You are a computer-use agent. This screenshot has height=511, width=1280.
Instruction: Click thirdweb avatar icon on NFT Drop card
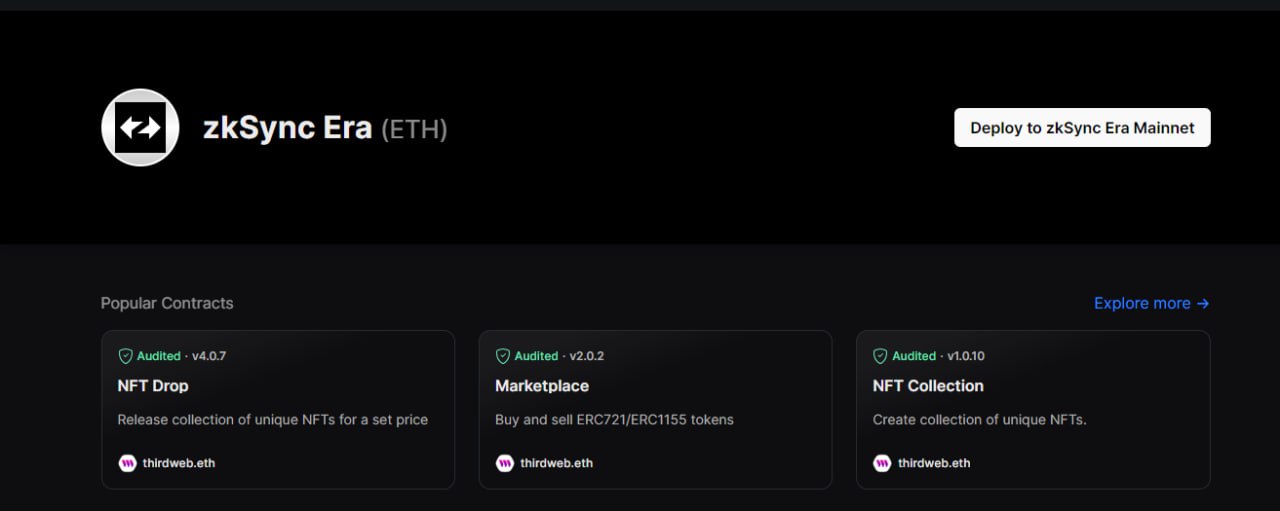click(127, 463)
